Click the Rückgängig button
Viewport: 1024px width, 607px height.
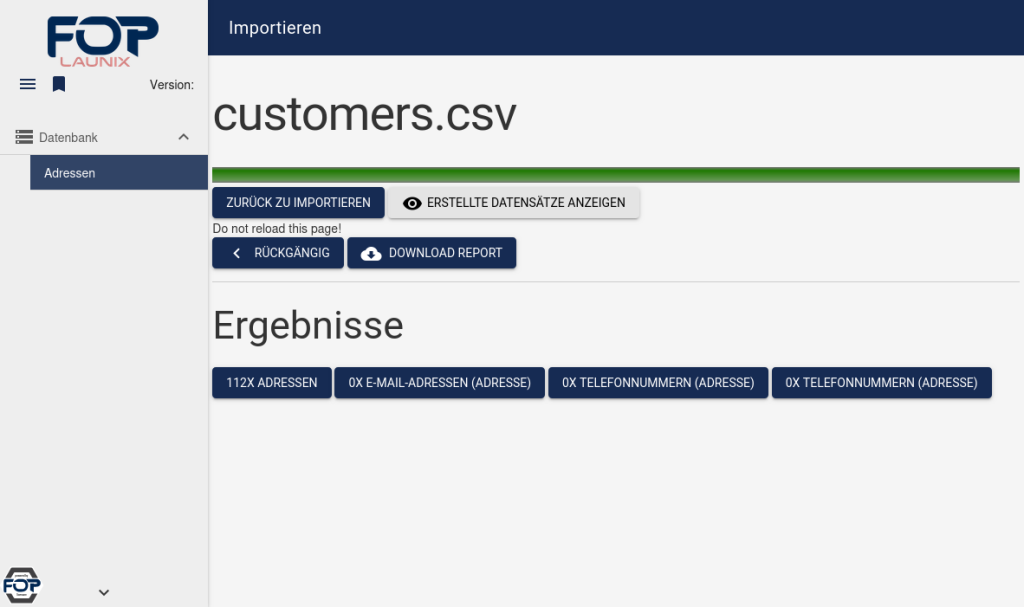pos(277,253)
